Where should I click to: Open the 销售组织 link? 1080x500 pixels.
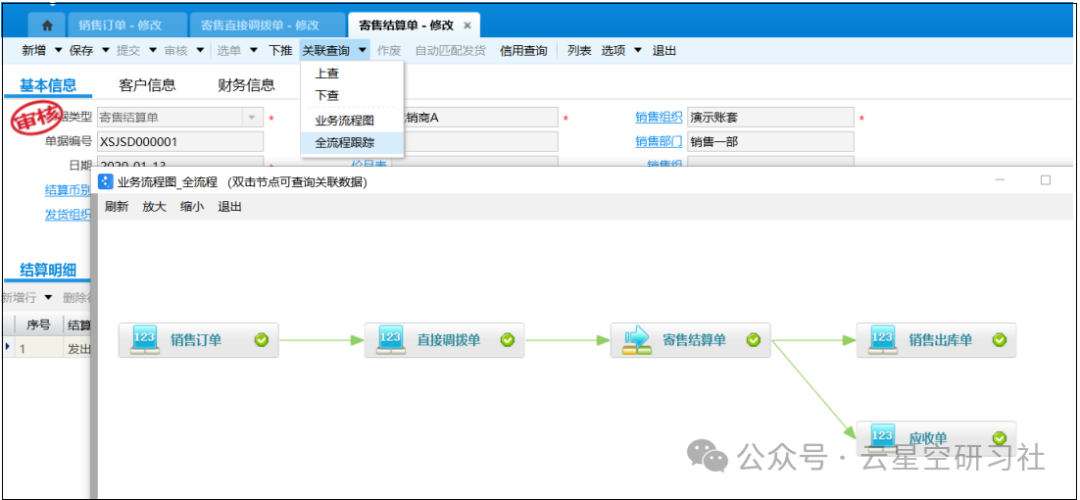(658, 118)
